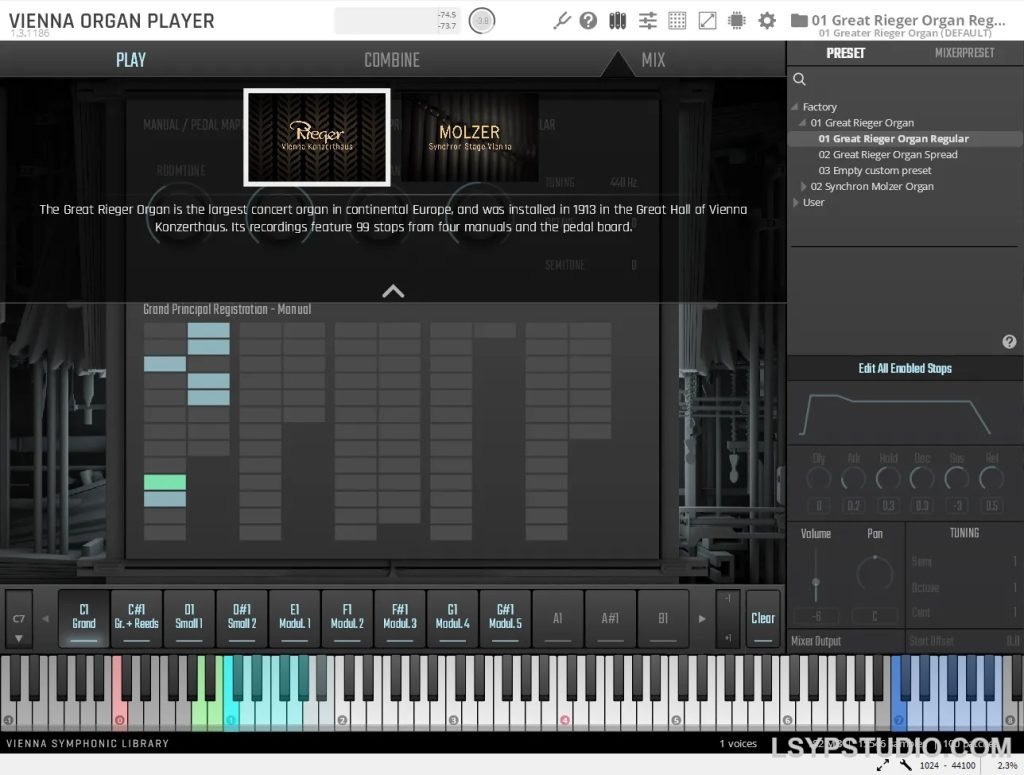Image resolution: width=1024 pixels, height=775 pixels.
Task: Collapse the organ description panel chevron
Action: [393, 291]
